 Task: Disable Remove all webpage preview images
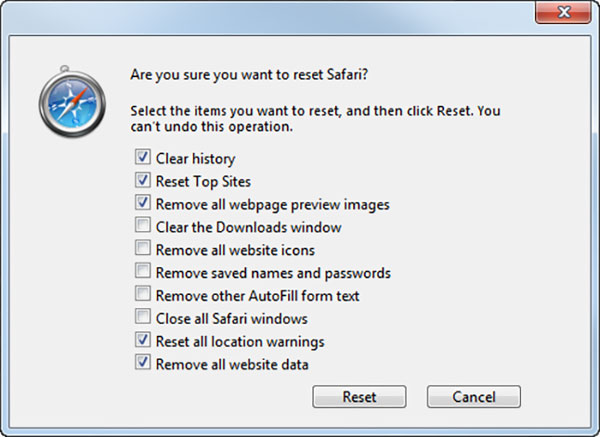click(x=142, y=204)
